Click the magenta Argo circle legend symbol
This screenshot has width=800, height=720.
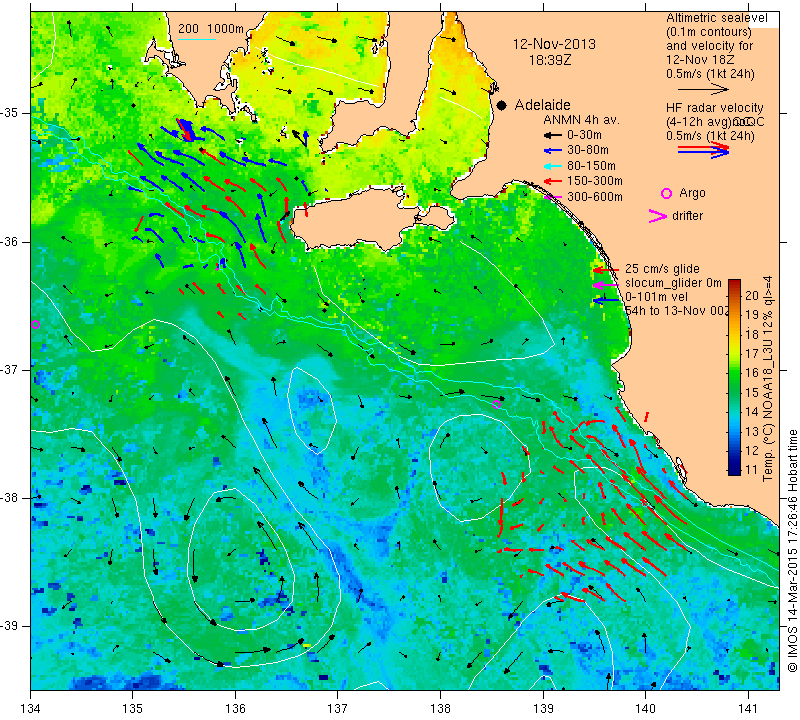coord(666,193)
